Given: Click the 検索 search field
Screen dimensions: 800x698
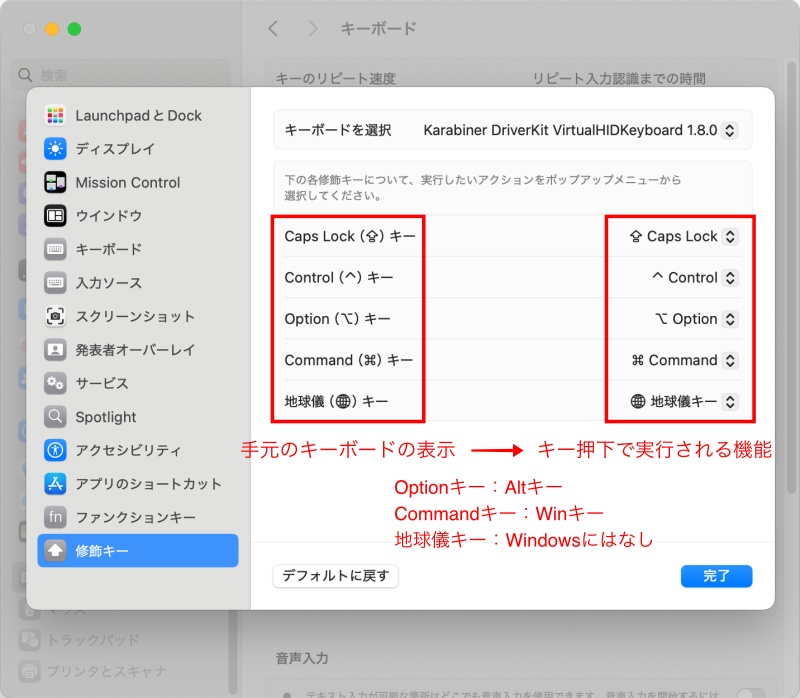Looking at the screenshot, I should 120,75.
